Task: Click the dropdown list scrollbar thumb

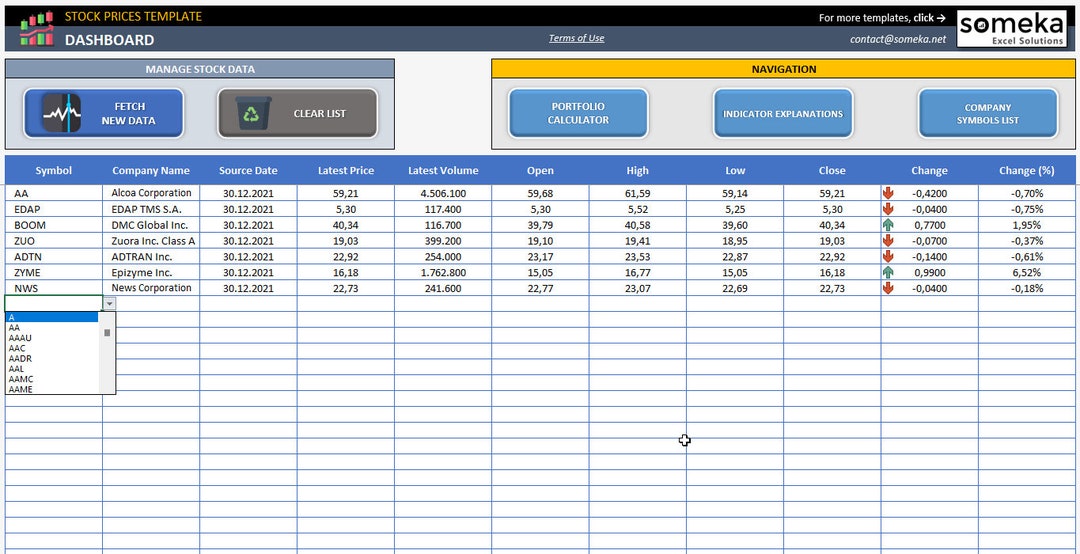Action: 107,333
